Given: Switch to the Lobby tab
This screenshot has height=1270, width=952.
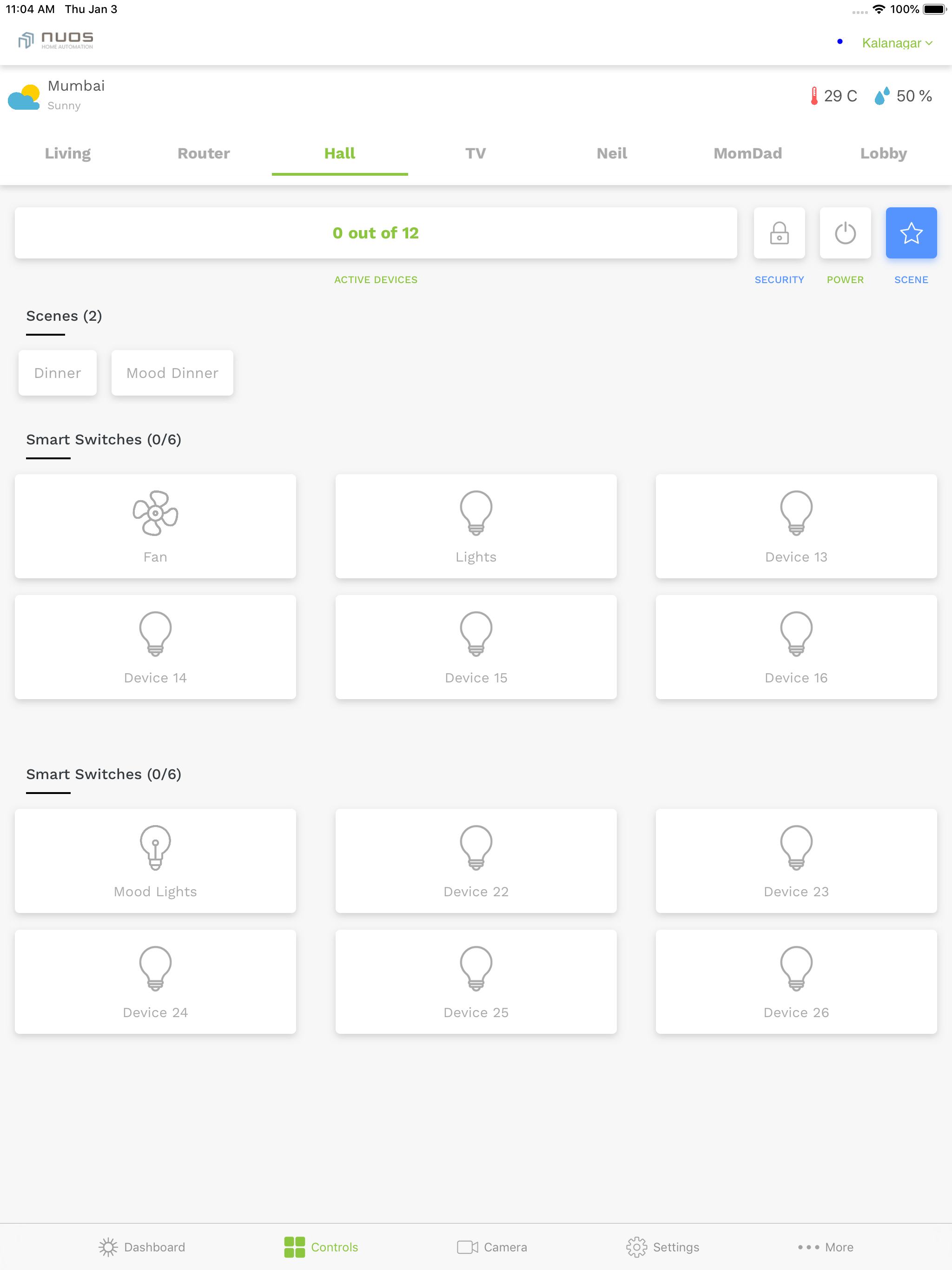Looking at the screenshot, I should tap(884, 153).
